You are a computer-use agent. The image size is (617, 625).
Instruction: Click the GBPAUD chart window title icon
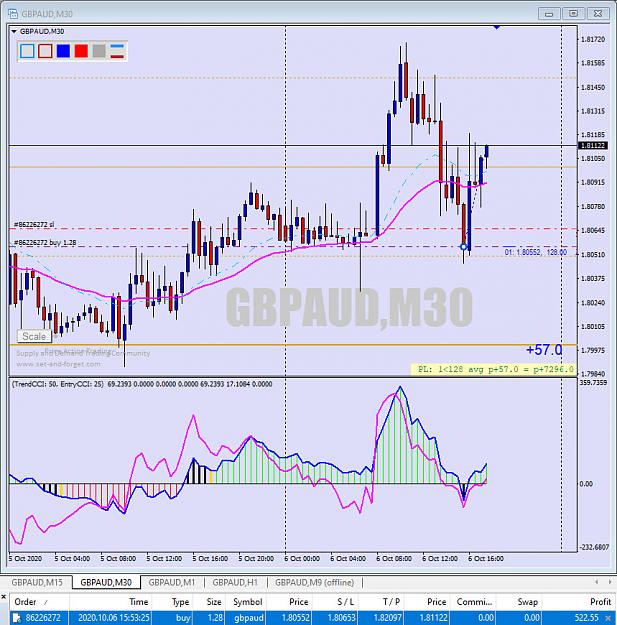click(13, 14)
